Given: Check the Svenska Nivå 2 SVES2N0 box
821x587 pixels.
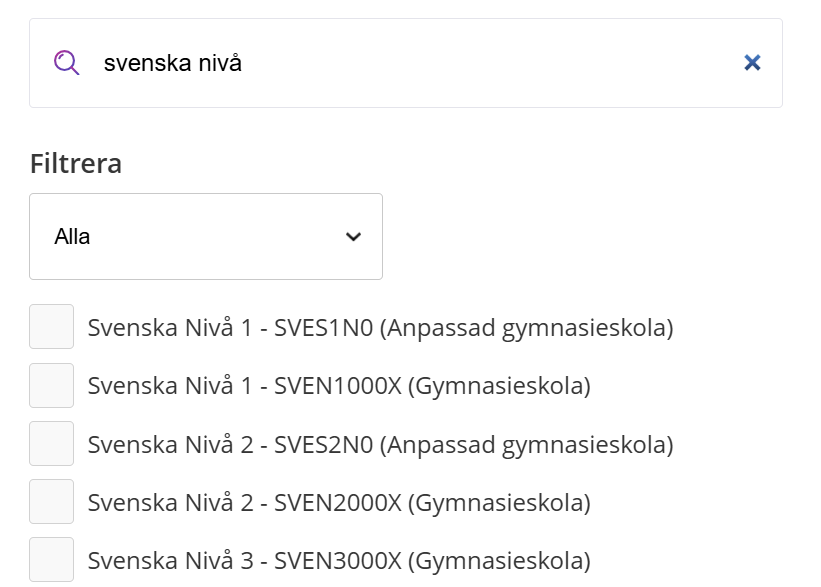Looking at the screenshot, I should click(x=51, y=444).
